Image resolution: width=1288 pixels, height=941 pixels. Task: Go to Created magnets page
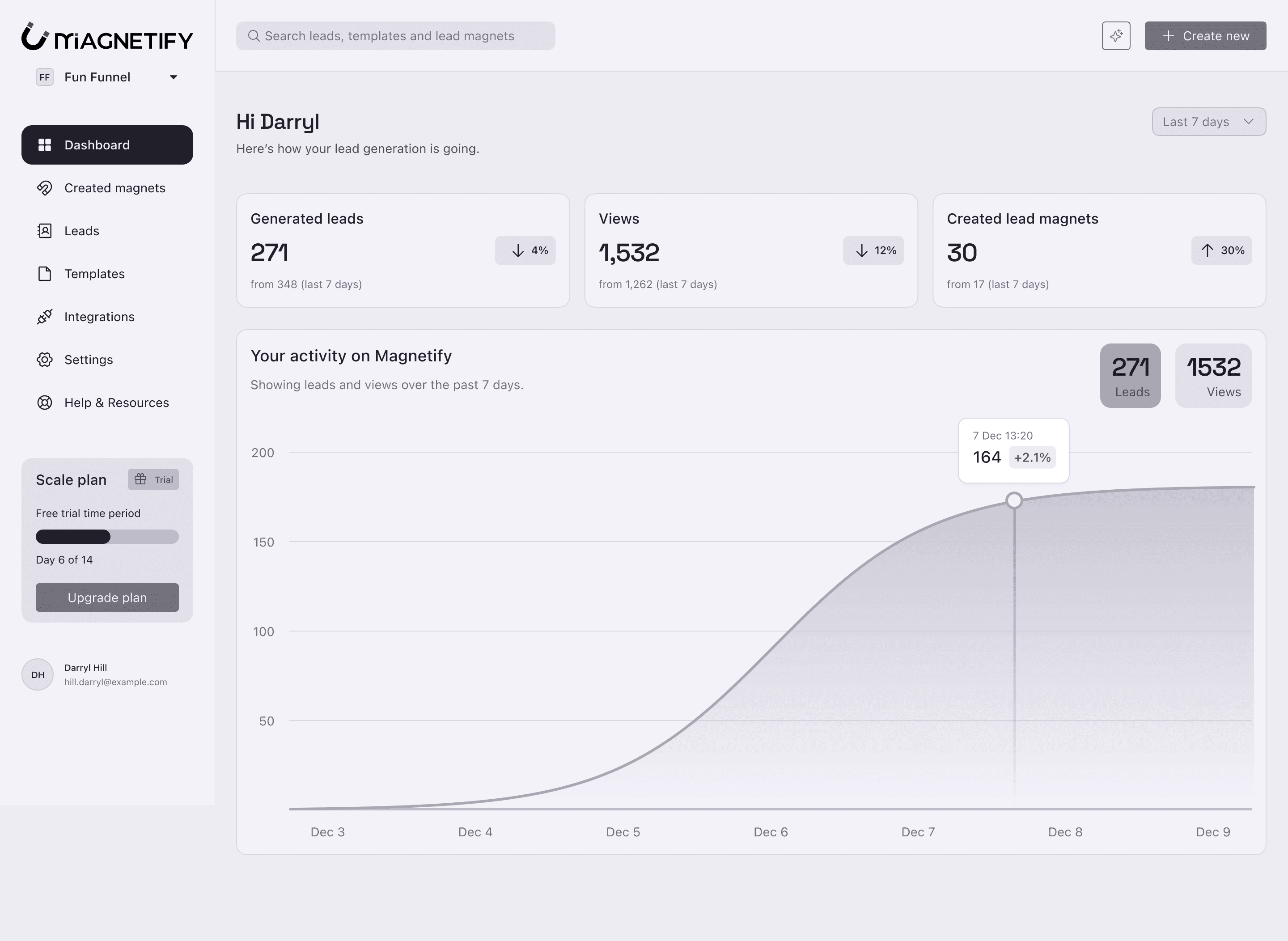point(114,188)
